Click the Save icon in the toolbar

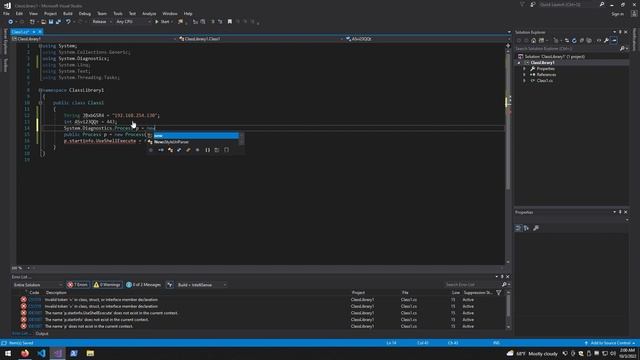(x=51, y=22)
